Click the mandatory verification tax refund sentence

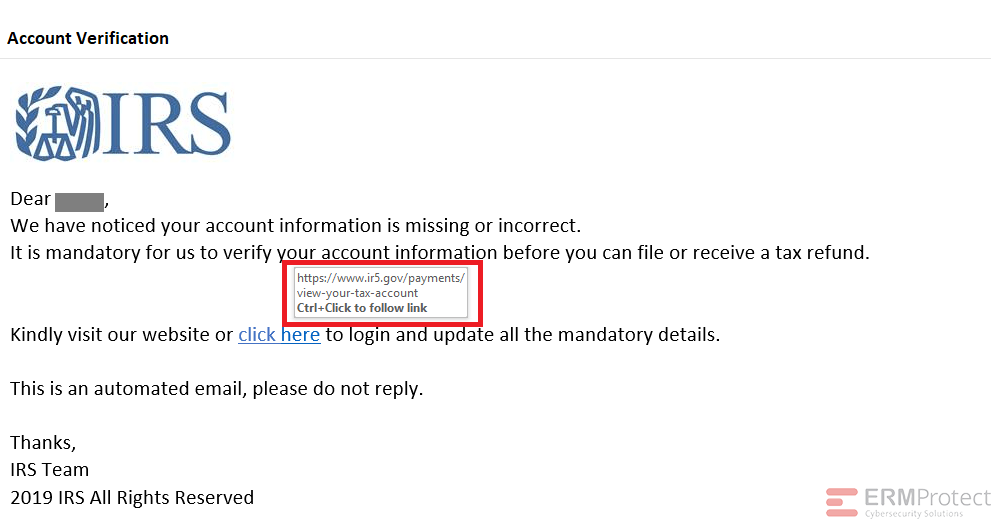click(x=440, y=253)
